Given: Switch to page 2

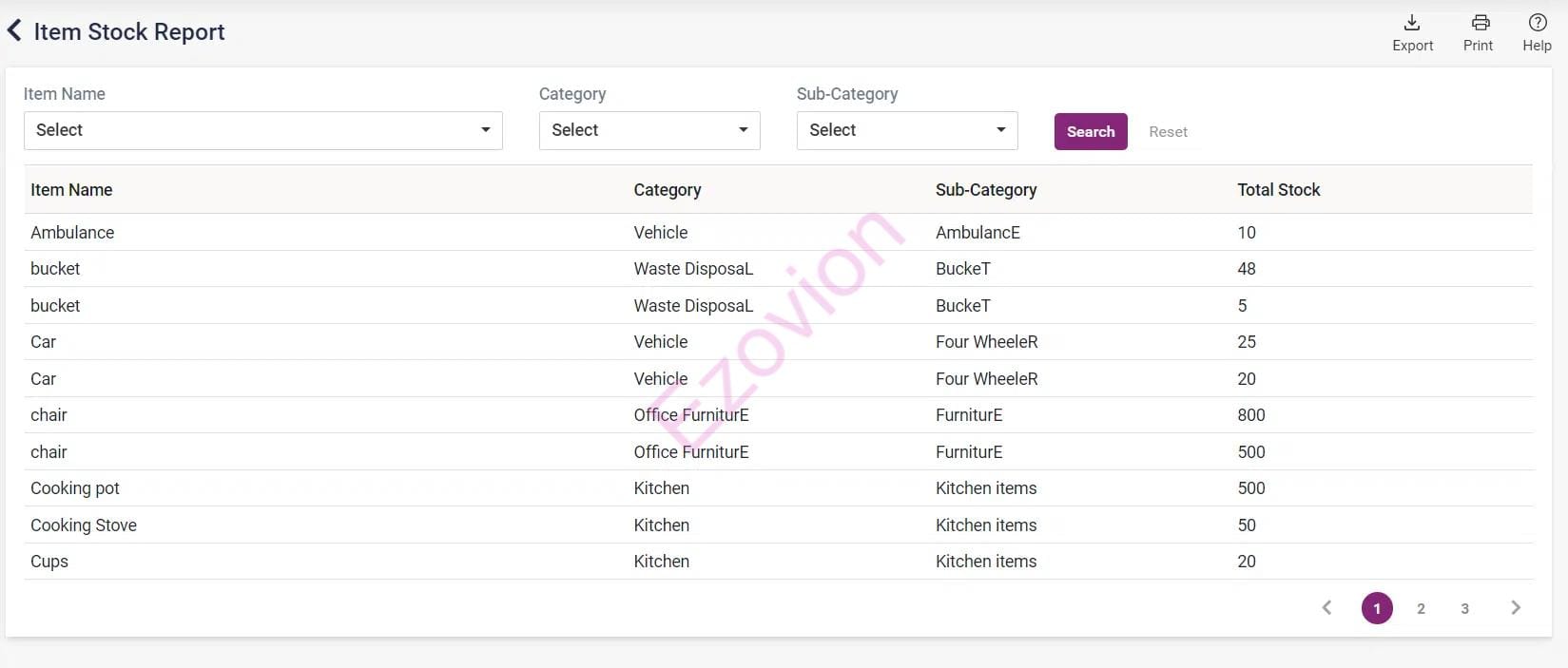Looking at the screenshot, I should 1421,608.
